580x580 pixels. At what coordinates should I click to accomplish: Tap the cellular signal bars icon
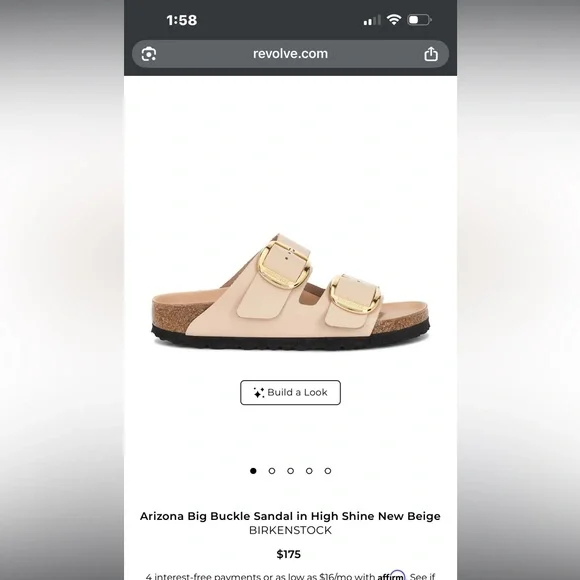372,20
